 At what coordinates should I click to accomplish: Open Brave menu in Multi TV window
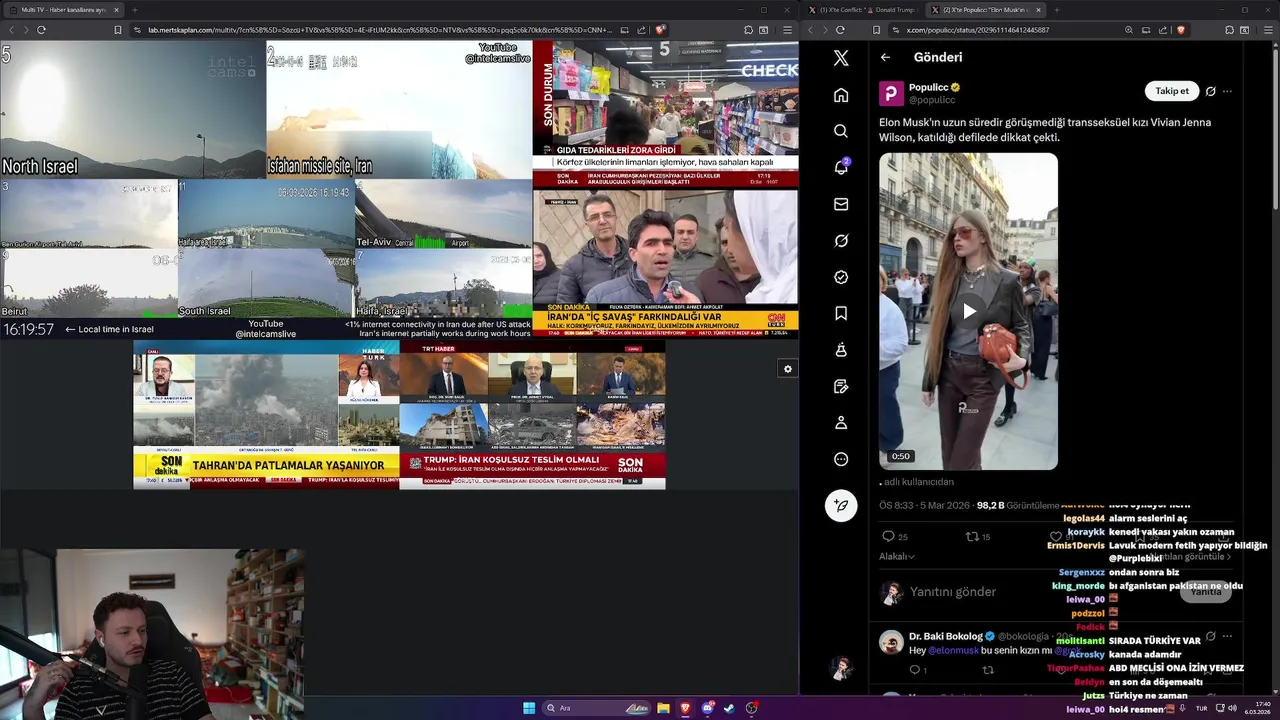(x=787, y=30)
